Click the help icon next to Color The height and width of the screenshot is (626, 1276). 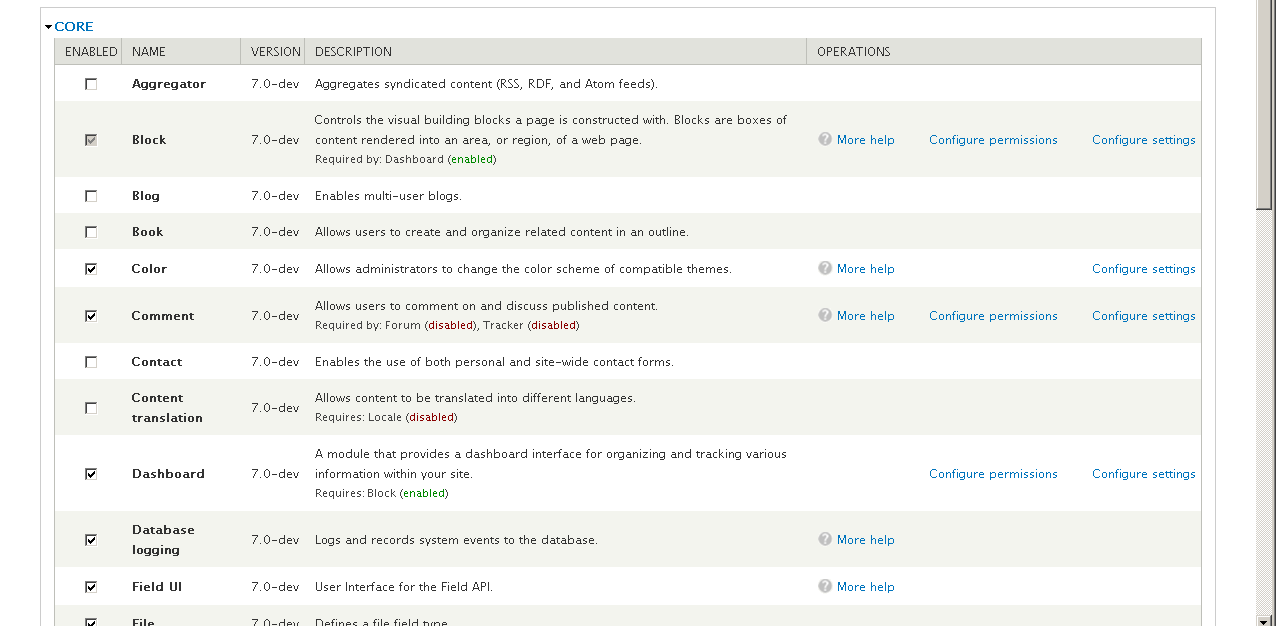[x=825, y=268]
